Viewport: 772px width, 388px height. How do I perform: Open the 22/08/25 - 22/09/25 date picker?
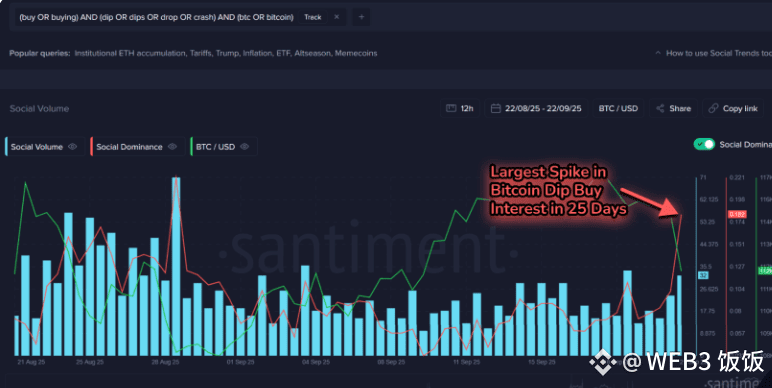tap(536, 108)
